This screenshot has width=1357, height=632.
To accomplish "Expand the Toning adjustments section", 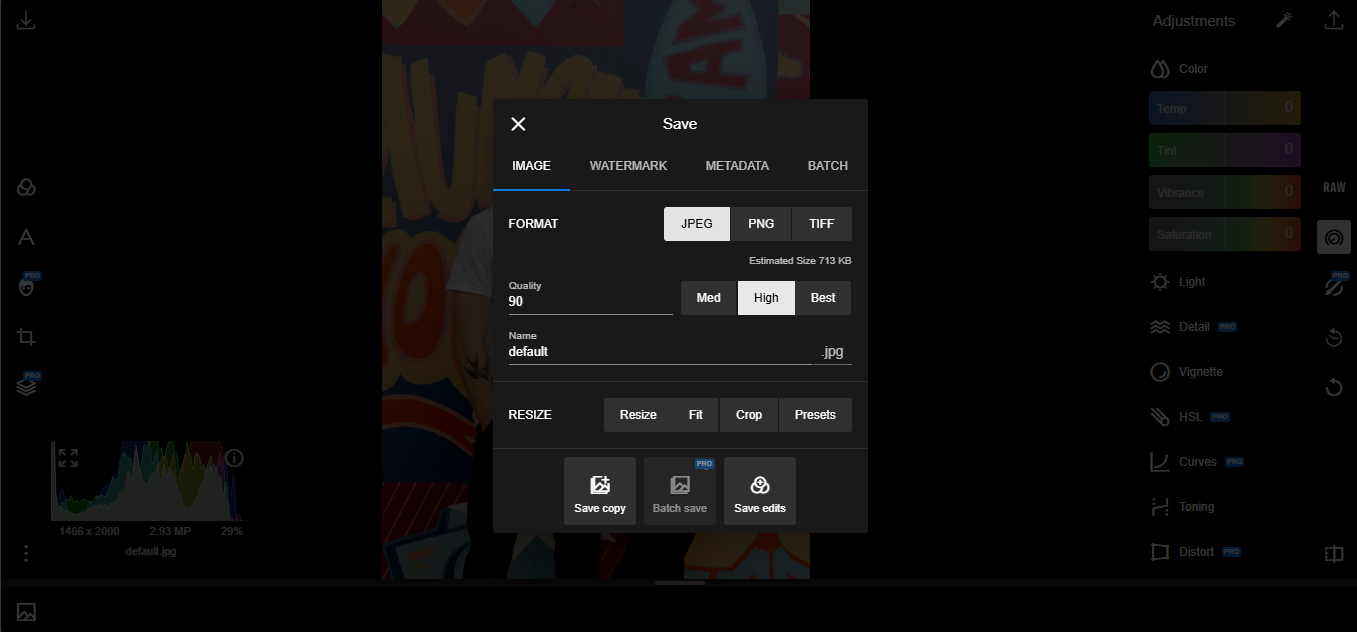I will (x=1196, y=507).
